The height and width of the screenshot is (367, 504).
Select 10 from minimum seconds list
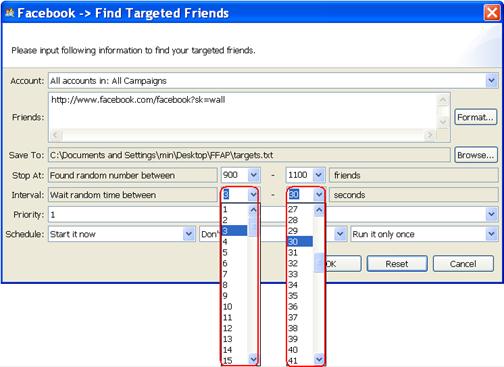click(x=235, y=307)
